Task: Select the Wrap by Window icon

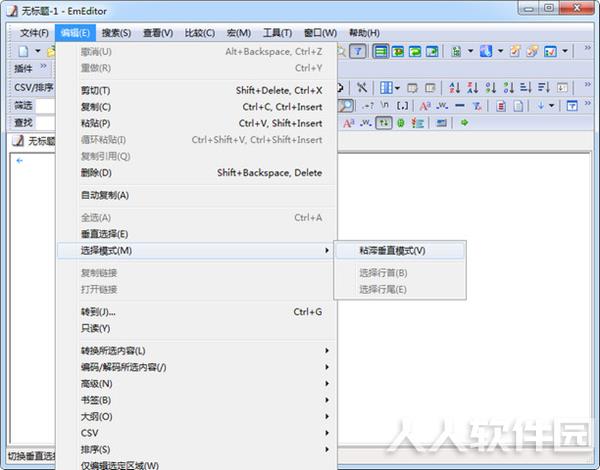Action: (415, 51)
